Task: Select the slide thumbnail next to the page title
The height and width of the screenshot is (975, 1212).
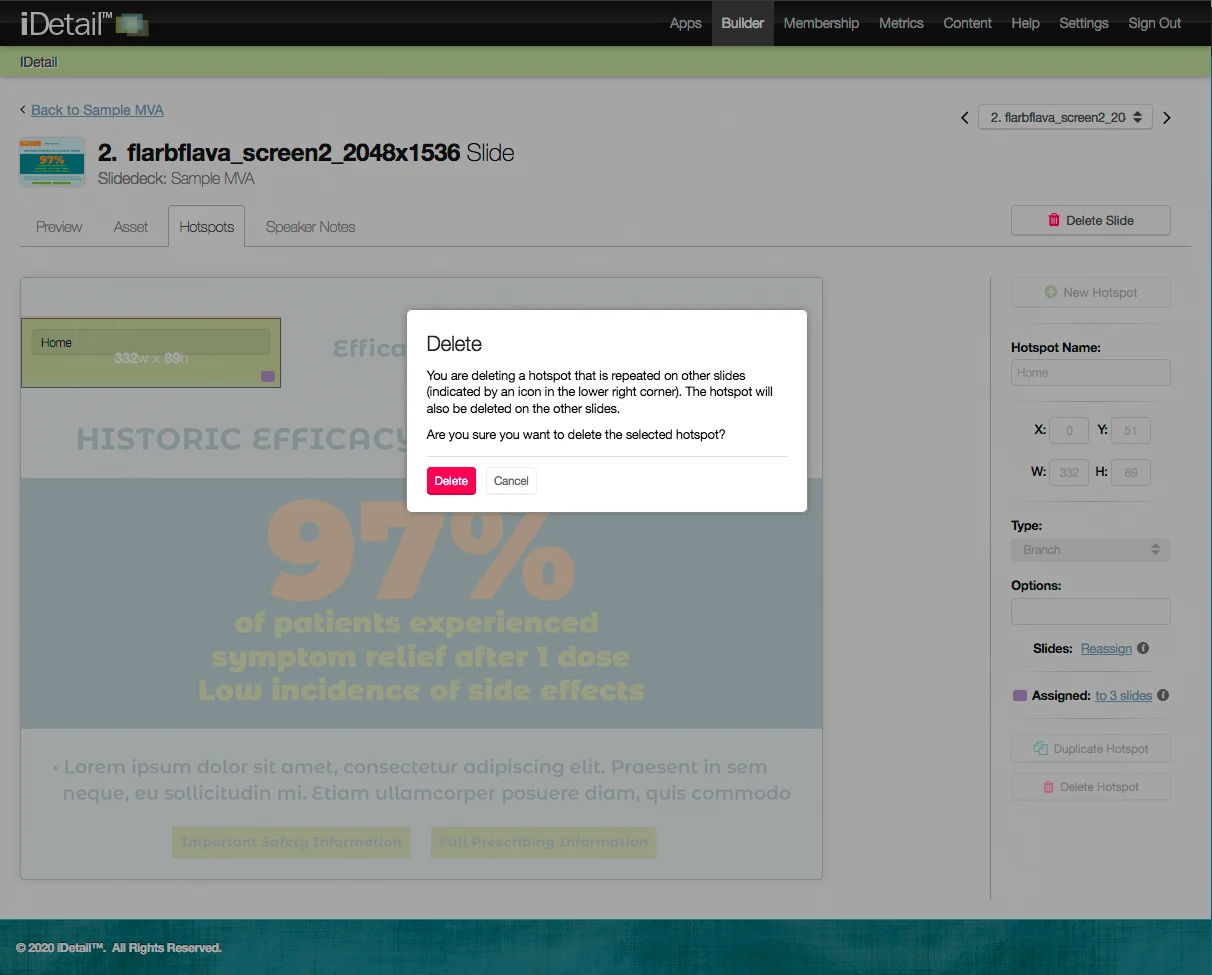Action: 51,162
